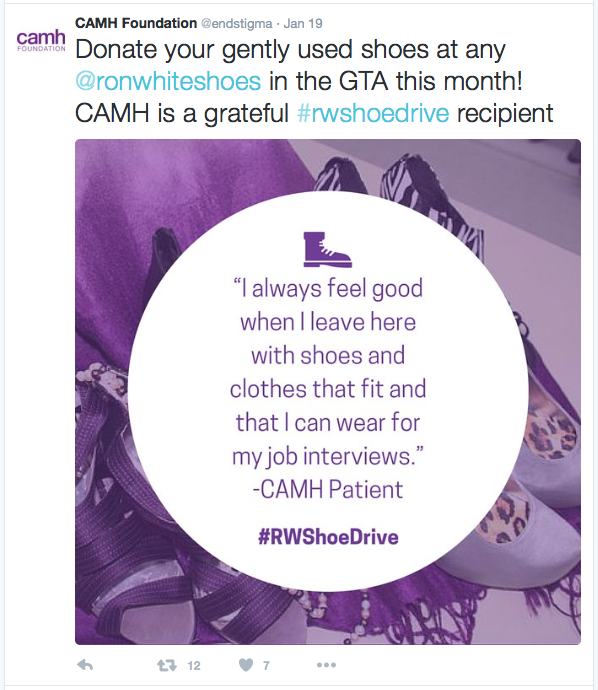Open the camh Foundation avatar logo

pos(41,41)
